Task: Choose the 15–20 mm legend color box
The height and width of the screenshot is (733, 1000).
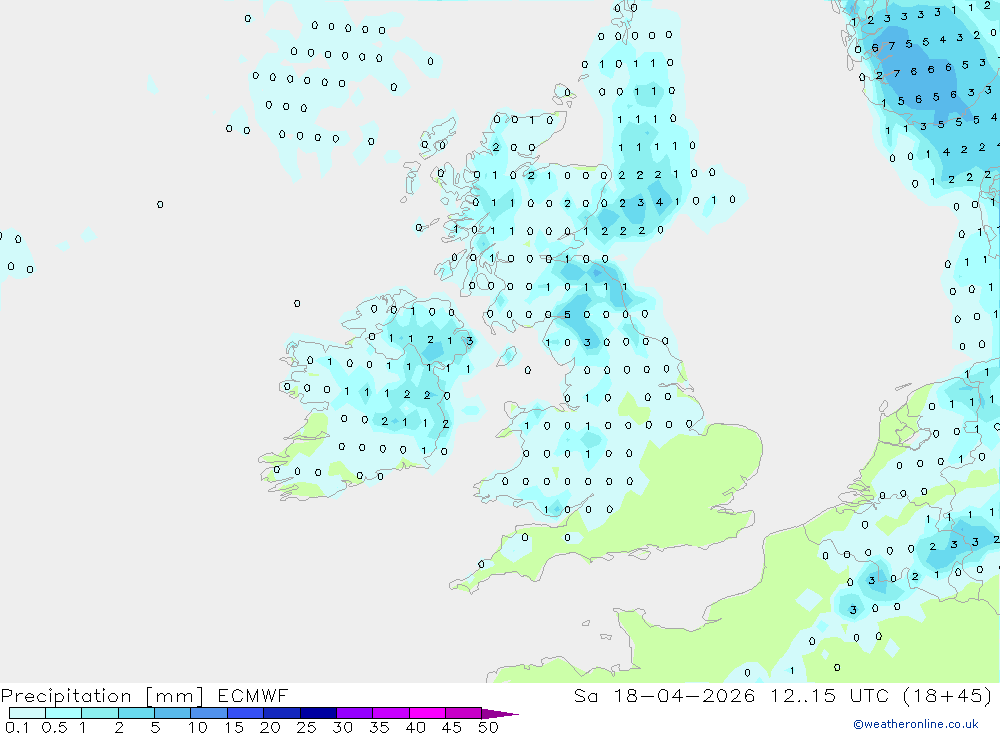Action: (246, 713)
